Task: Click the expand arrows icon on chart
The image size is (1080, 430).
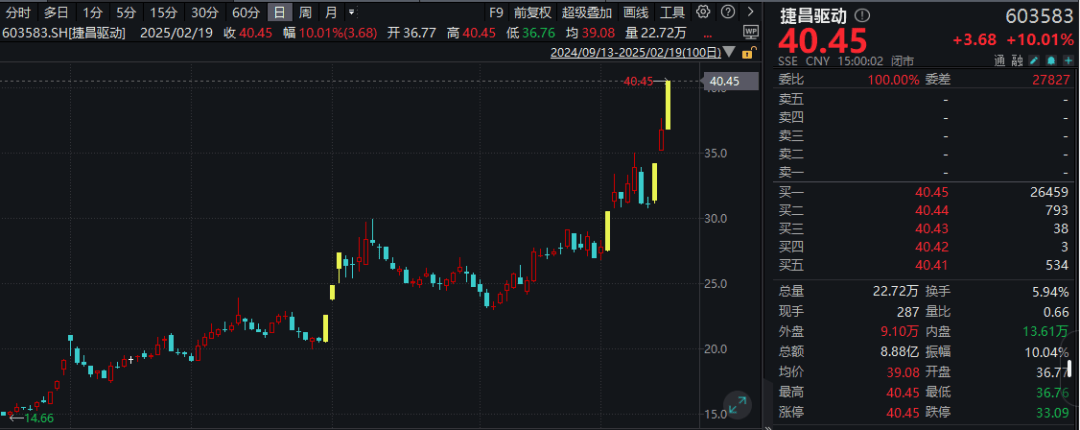Action: pyautogui.click(x=737, y=405)
